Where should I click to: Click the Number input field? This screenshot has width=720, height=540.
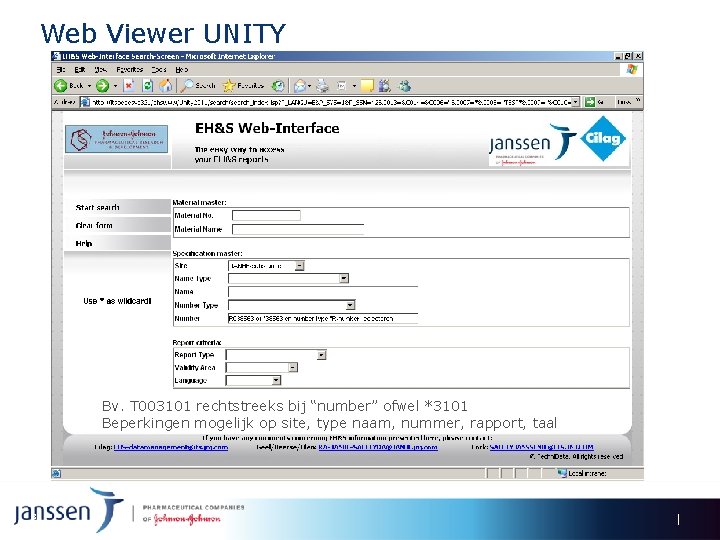tap(323, 318)
